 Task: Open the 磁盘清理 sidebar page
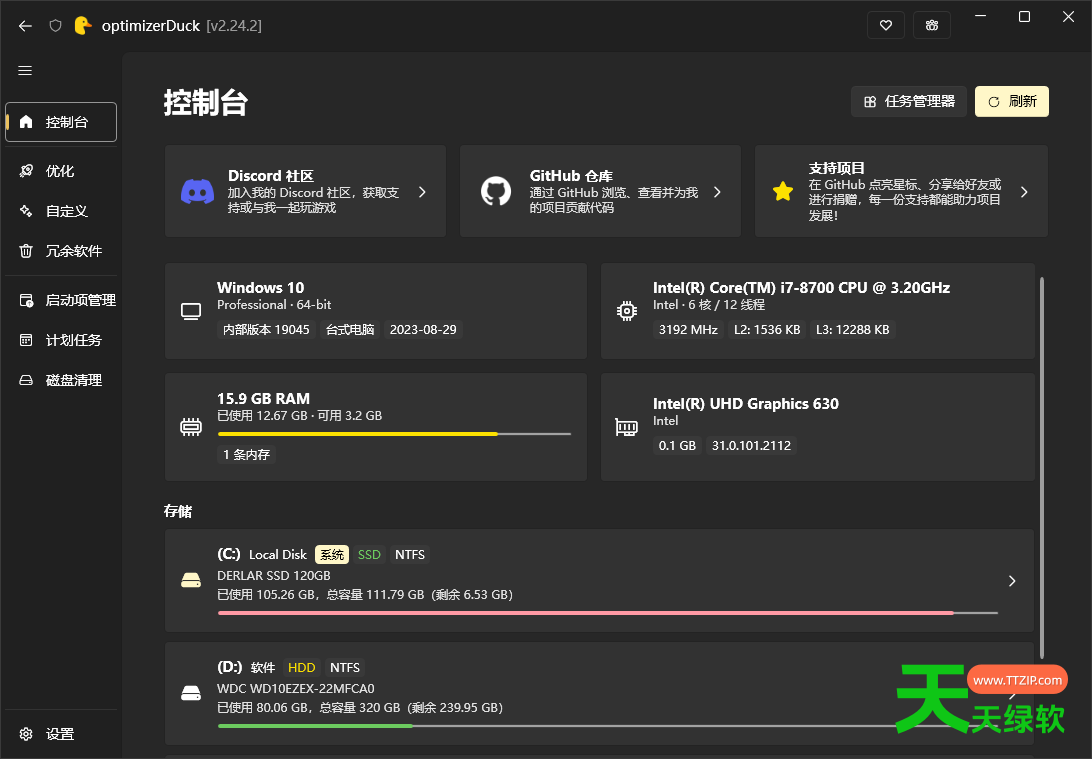[x=61, y=380]
